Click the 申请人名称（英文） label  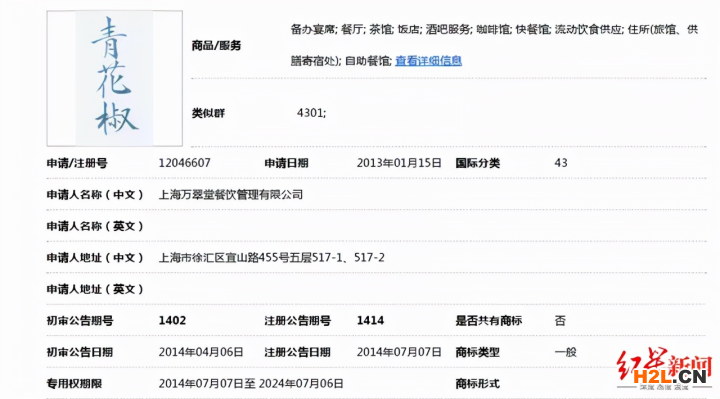click(96, 226)
